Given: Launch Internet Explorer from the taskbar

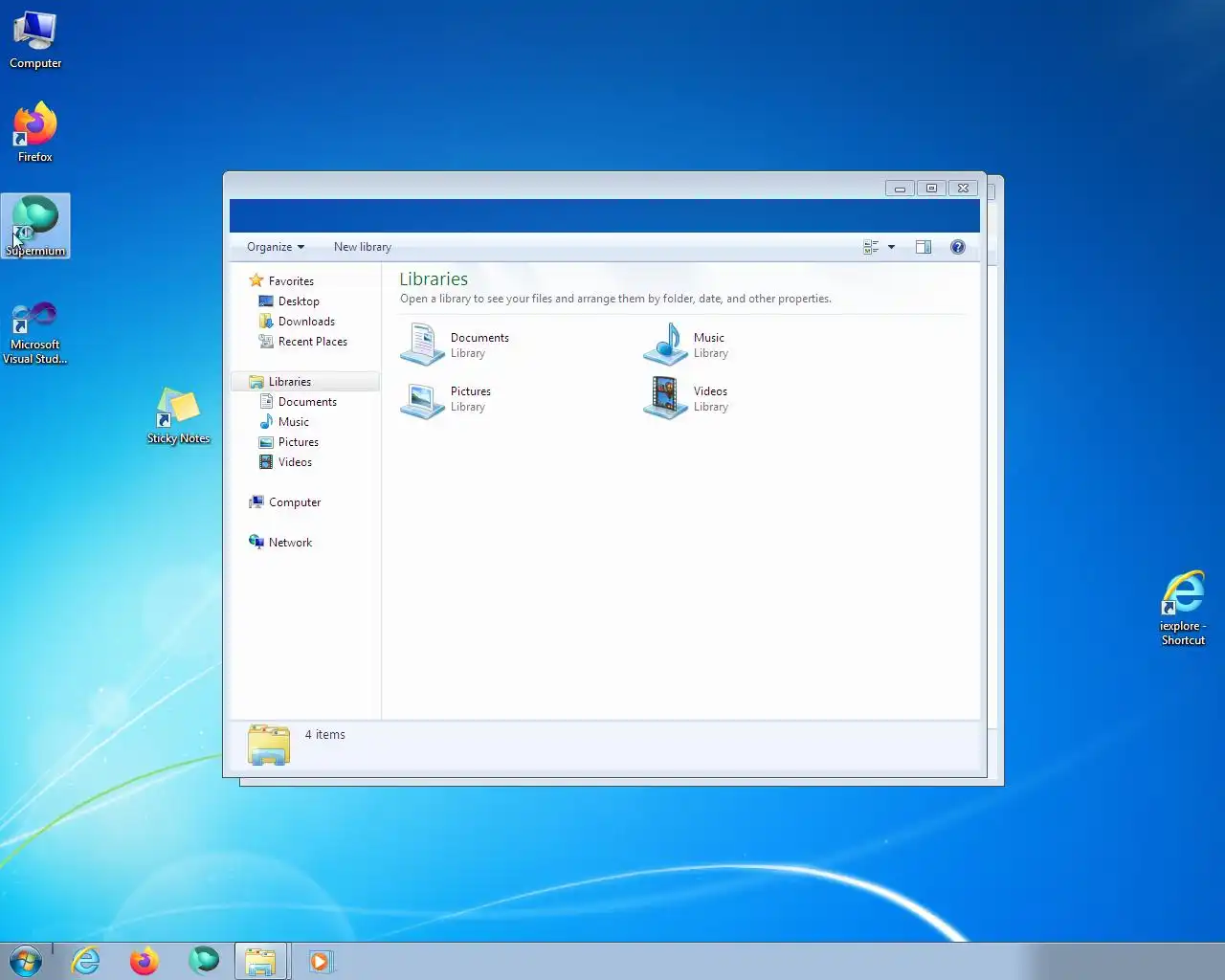Looking at the screenshot, I should [x=86, y=961].
